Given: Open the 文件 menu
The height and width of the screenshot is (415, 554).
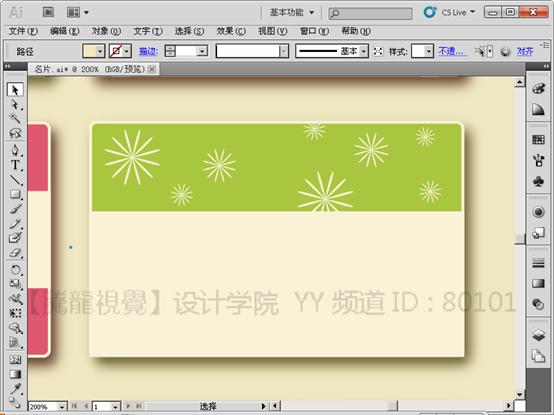Looking at the screenshot, I should coord(23,31).
